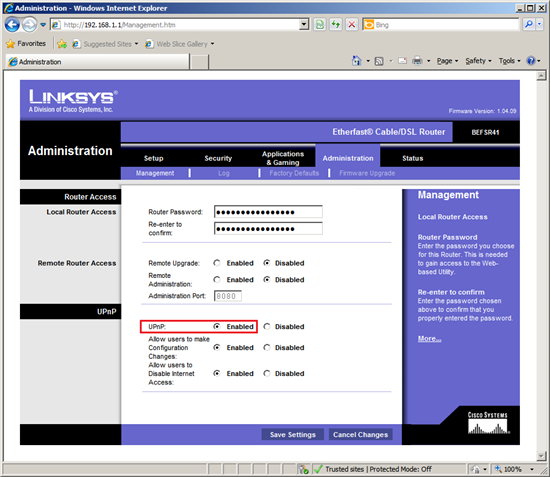The image size is (550, 477).
Task: Click the search magnifier icon
Action: [x=528, y=25]
